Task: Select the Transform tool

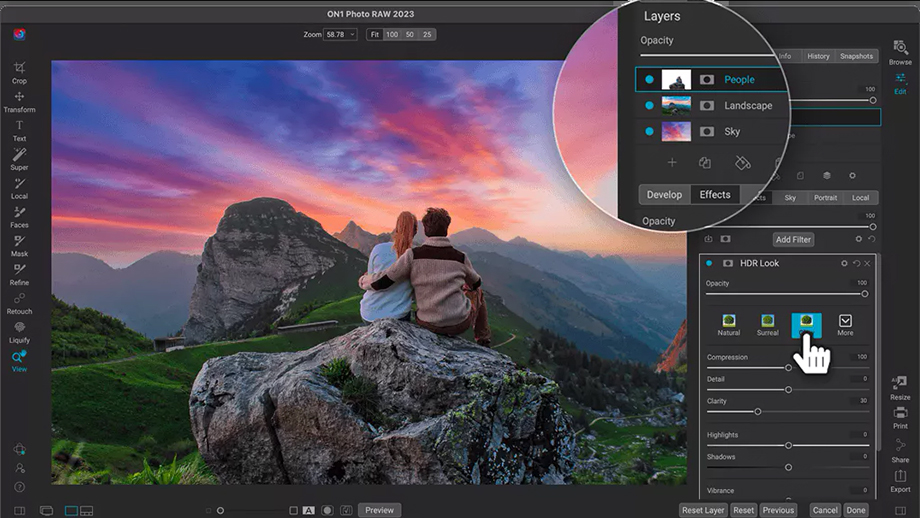Action: click(x=19, y=101)
